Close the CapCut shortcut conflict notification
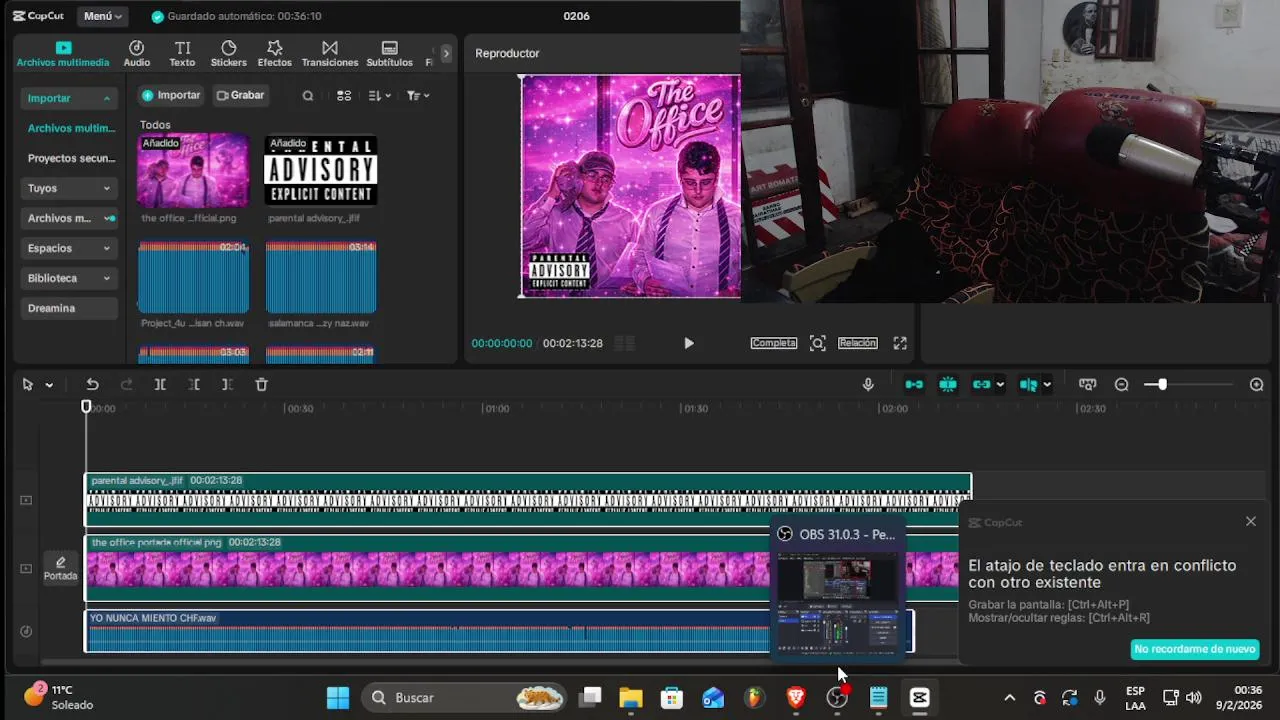Viewport: 1280px width, 720px height. 1250,522
